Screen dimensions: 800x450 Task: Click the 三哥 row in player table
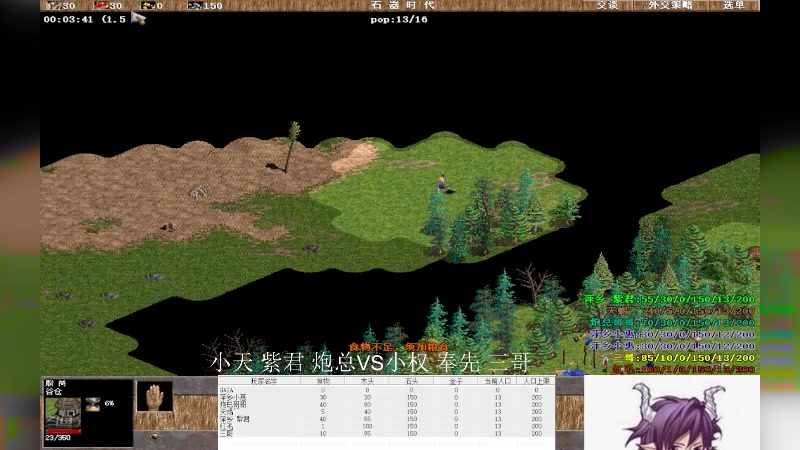(386, 433)
